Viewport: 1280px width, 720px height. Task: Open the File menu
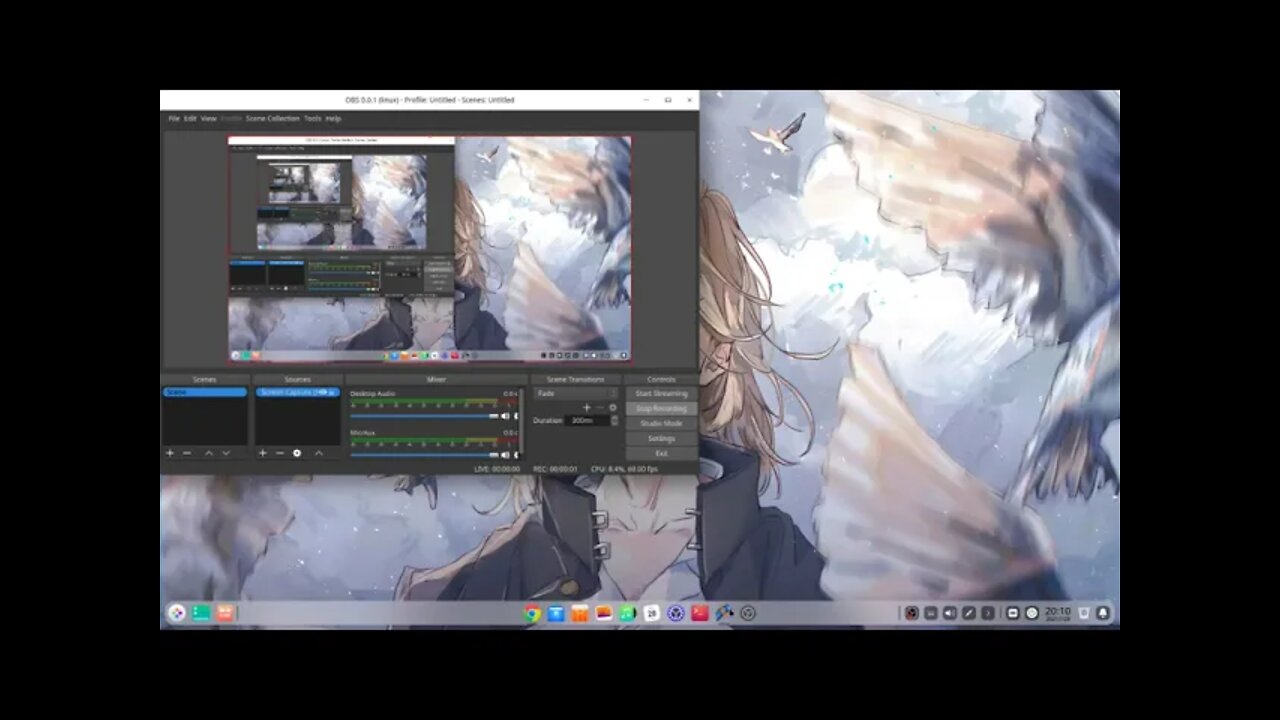point(174,118)
